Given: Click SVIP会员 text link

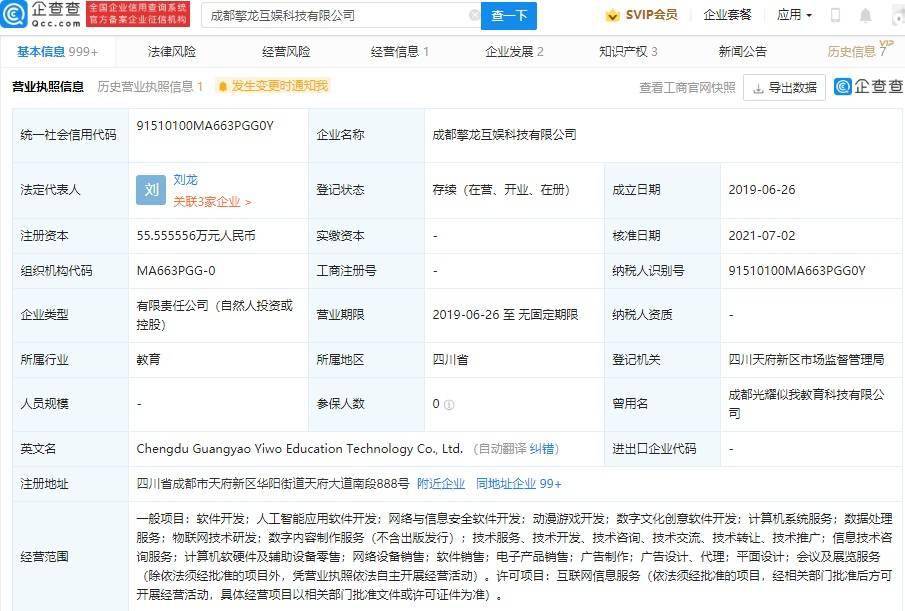Looking at the screenshot, I should coord(652,15).
